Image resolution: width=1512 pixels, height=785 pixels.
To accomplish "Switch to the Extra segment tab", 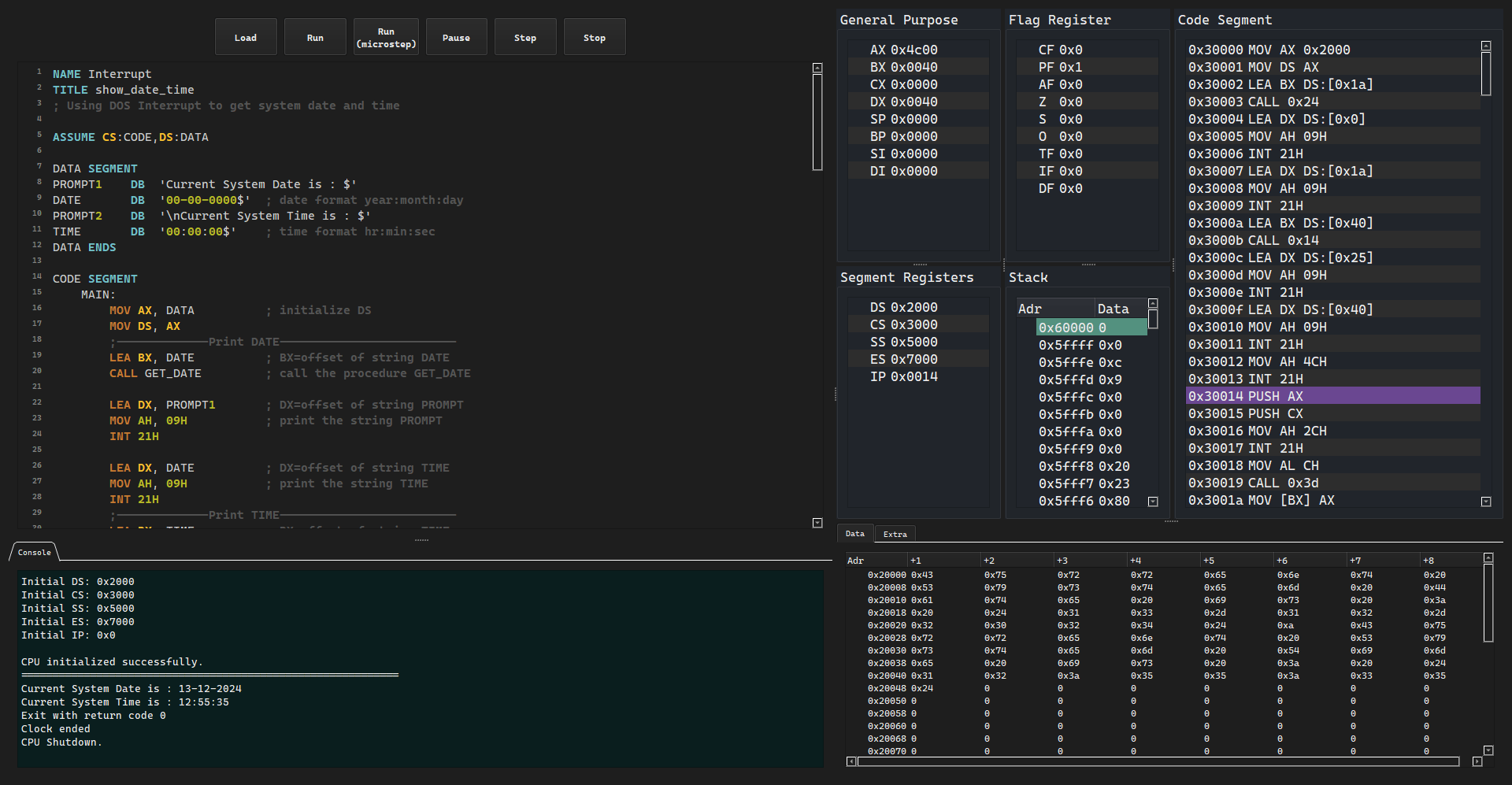I will point(895,534).
